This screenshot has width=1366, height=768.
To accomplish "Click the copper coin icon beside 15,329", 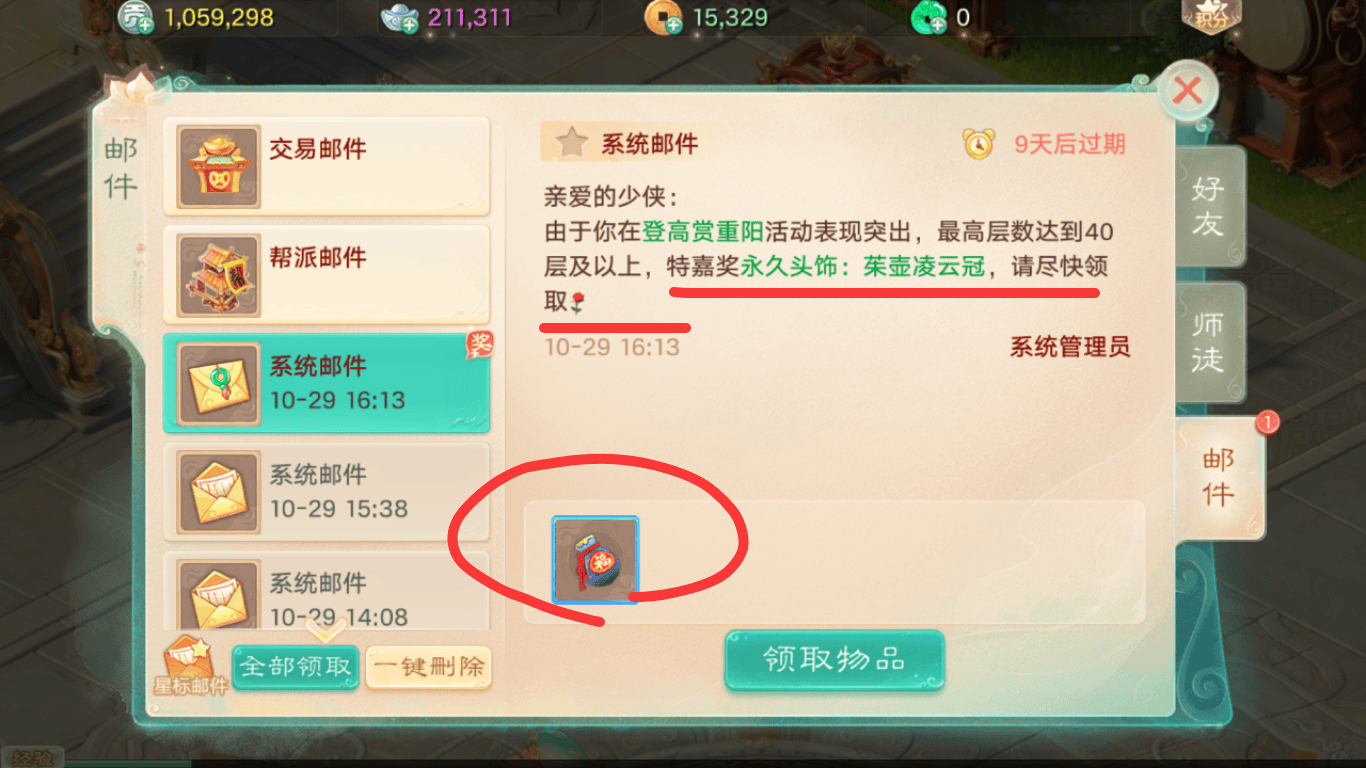I will pyautogui.click(x=663, y=17).
